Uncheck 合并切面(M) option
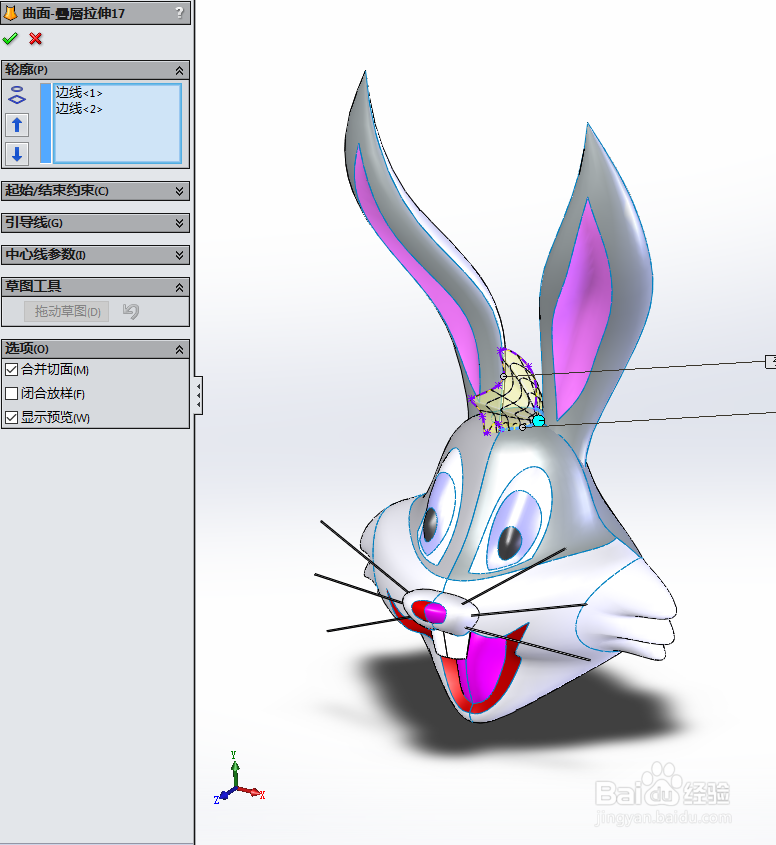 (11, 370)
